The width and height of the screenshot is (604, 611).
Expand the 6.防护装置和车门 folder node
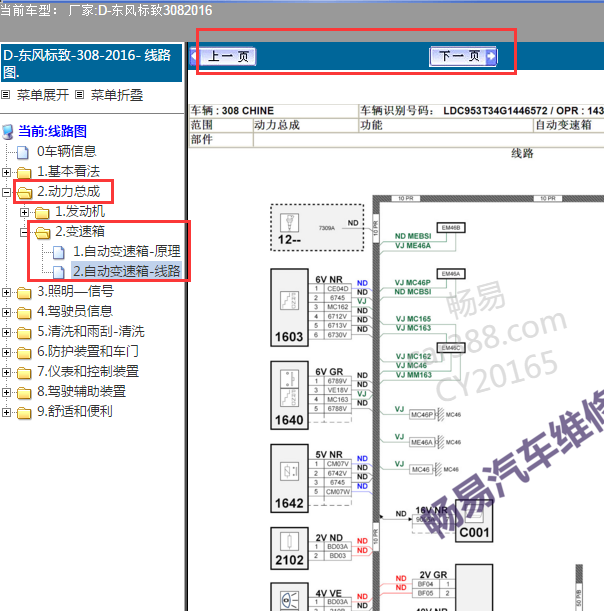coord(6,352)
